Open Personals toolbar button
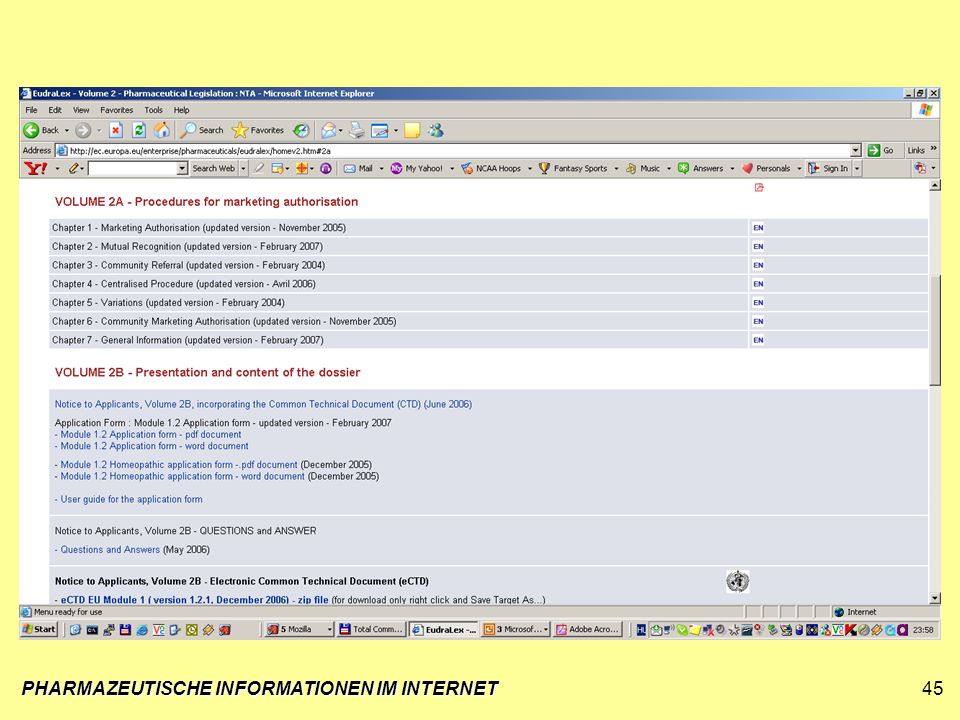960x720 pixels. pos(766,168)
